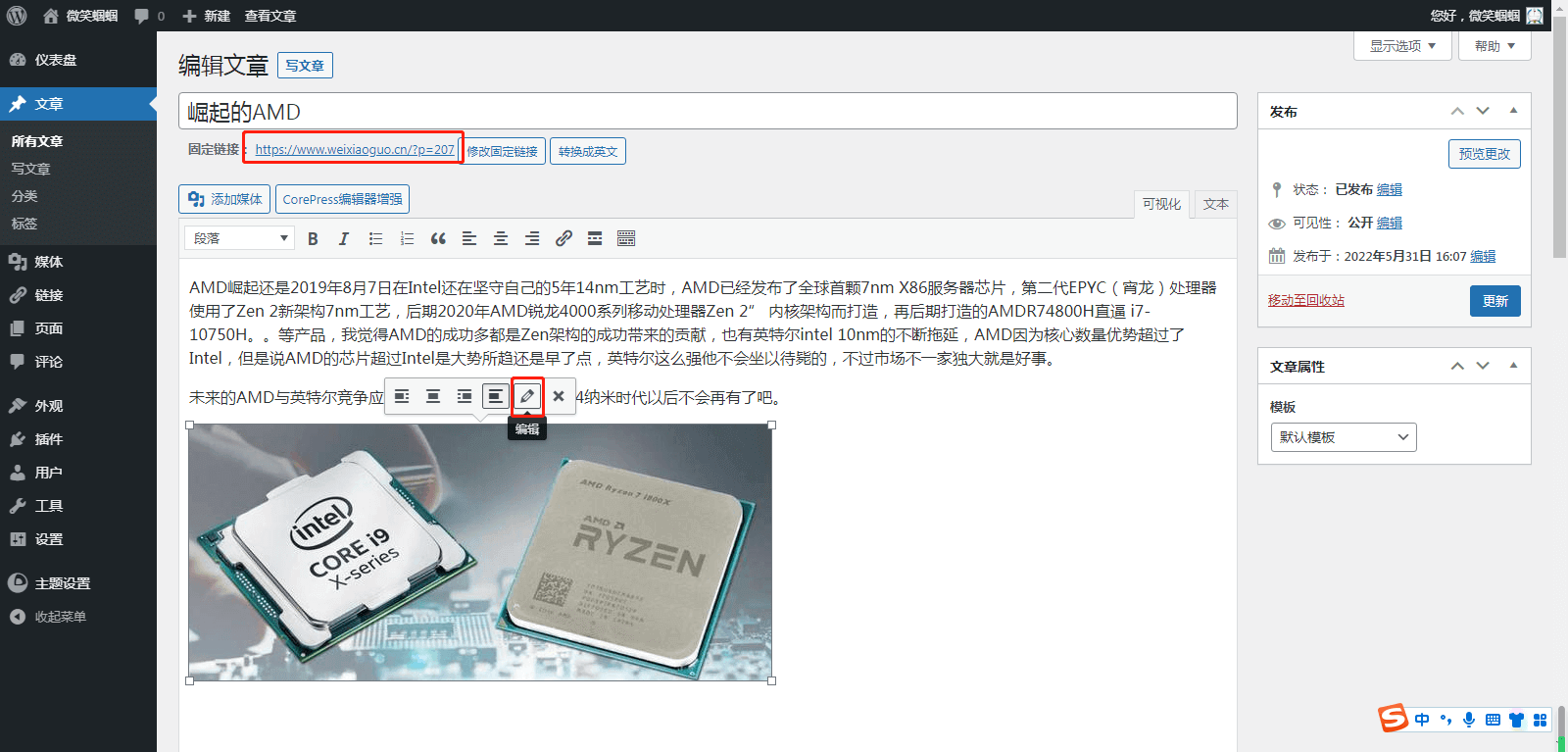Open the 段落 paragraph format dropdown
Viewport: 1568px width, 752px height.
click(x=239, y=238)
